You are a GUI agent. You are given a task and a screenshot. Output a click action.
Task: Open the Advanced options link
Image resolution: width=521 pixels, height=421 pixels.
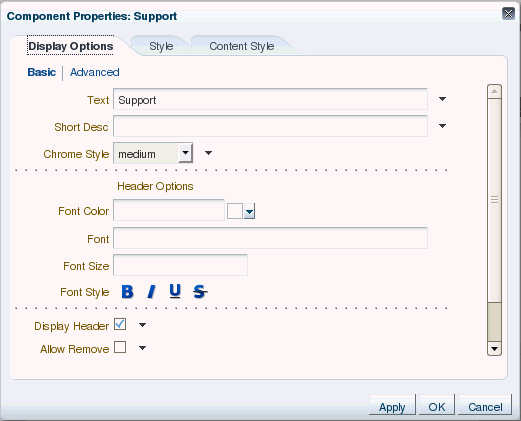95,72
